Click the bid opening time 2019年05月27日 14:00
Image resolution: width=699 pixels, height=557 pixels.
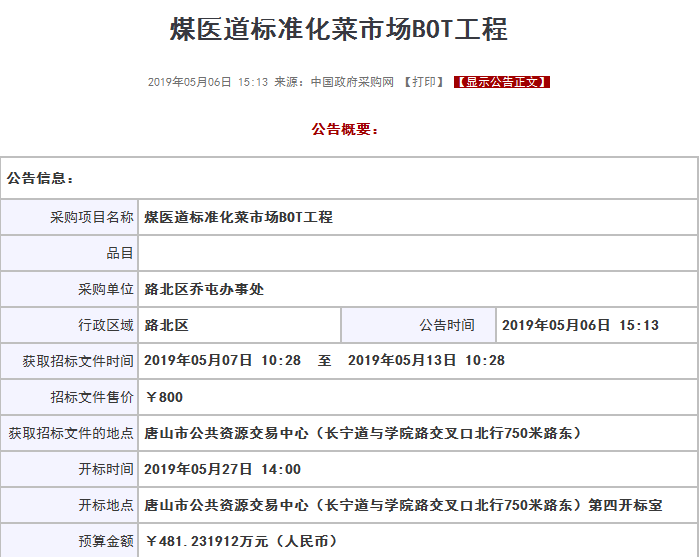(222, 469)
